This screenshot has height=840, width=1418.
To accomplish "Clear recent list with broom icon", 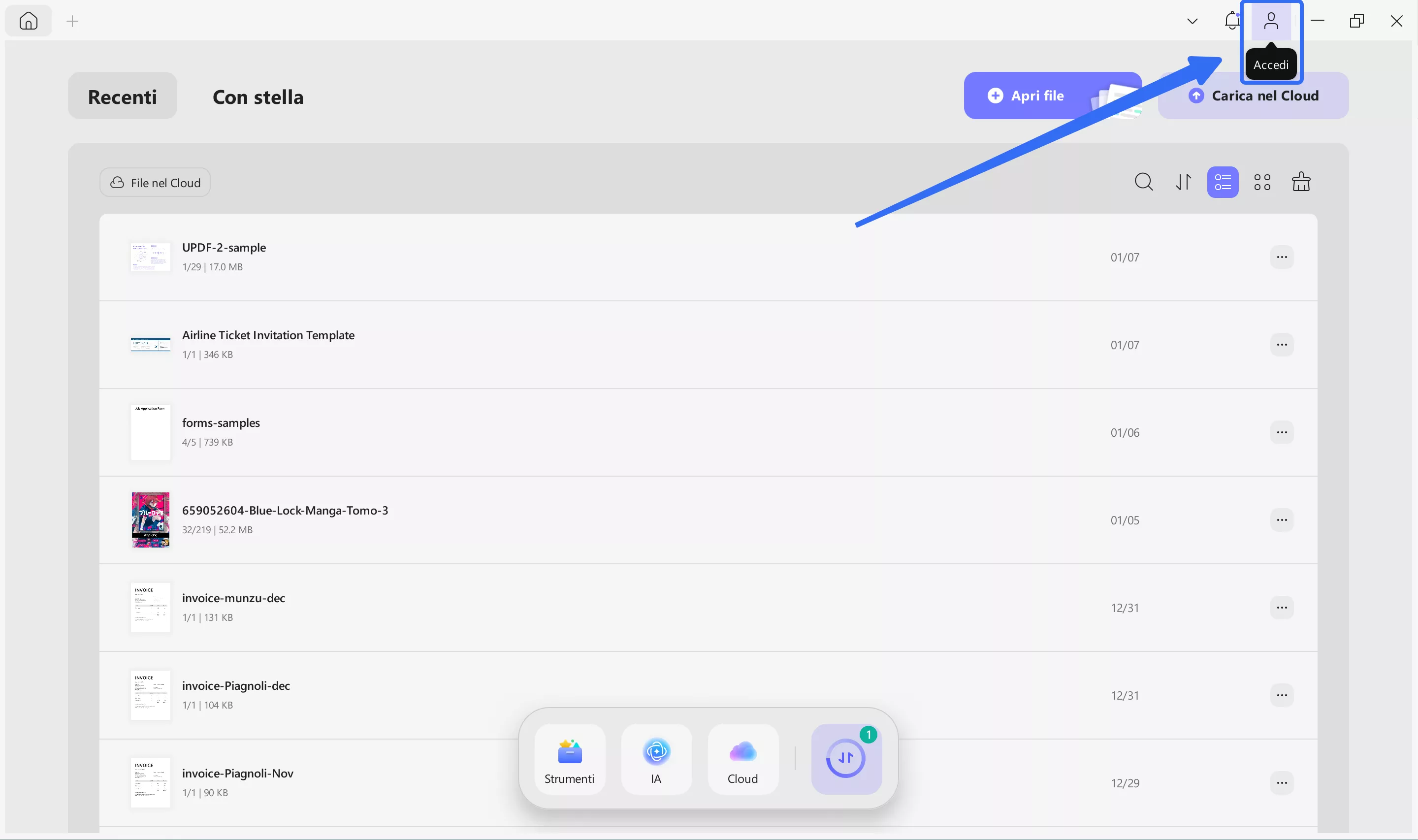I will coord(1301,182).
